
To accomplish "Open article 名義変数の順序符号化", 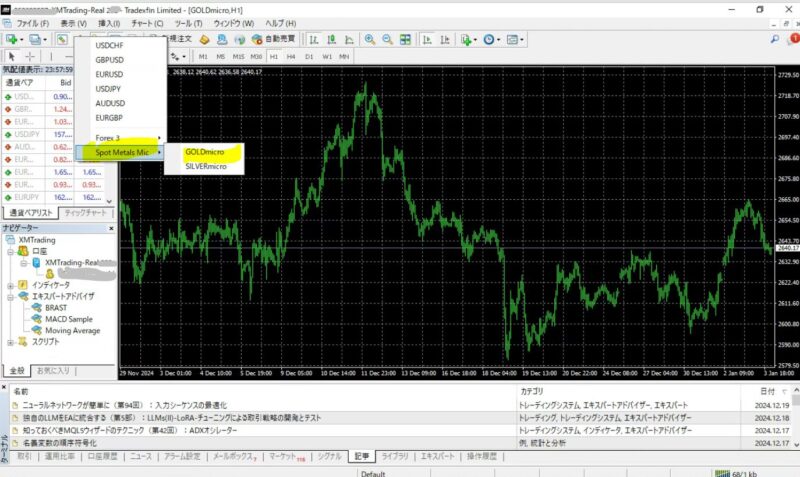I will [60, 443].
